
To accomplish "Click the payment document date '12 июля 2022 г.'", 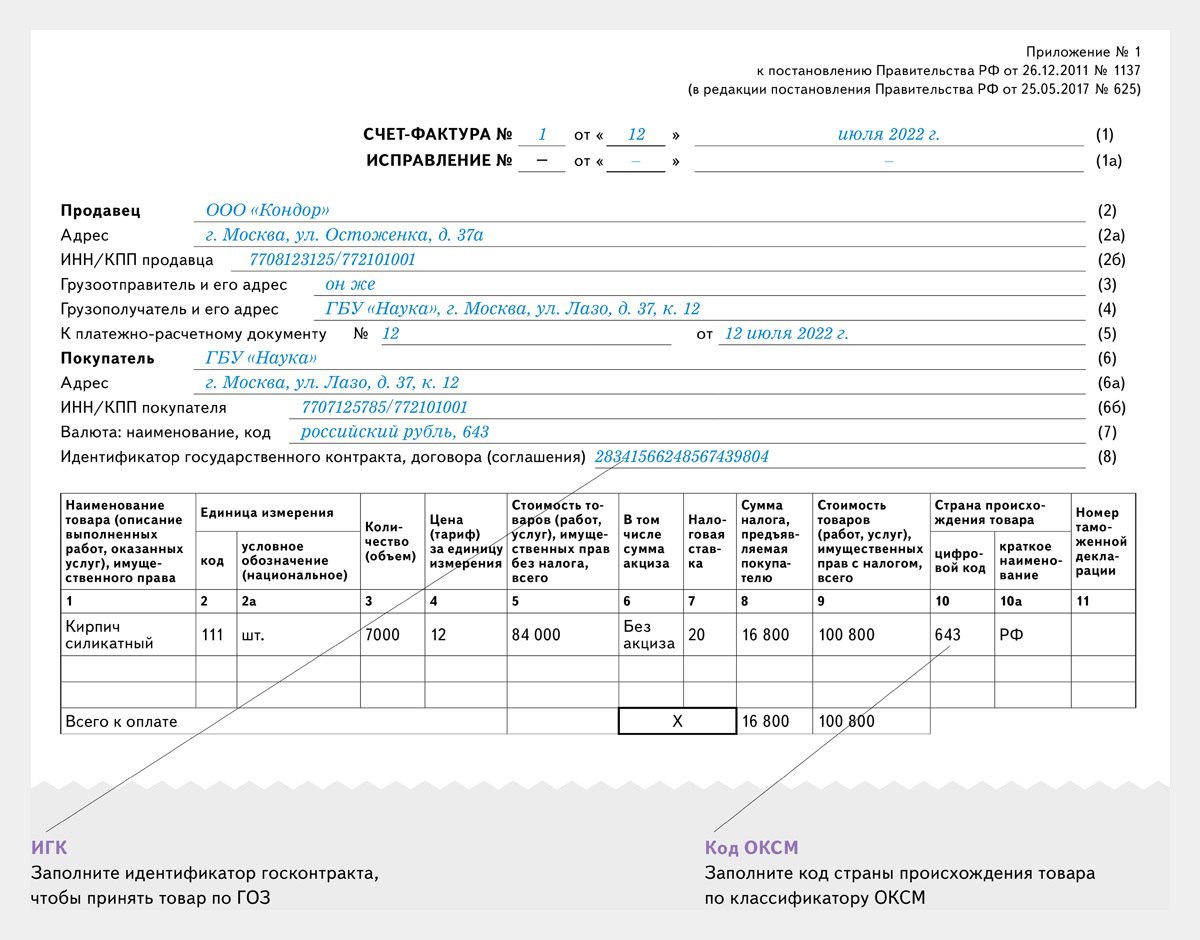I will click(x=786, y=334).
